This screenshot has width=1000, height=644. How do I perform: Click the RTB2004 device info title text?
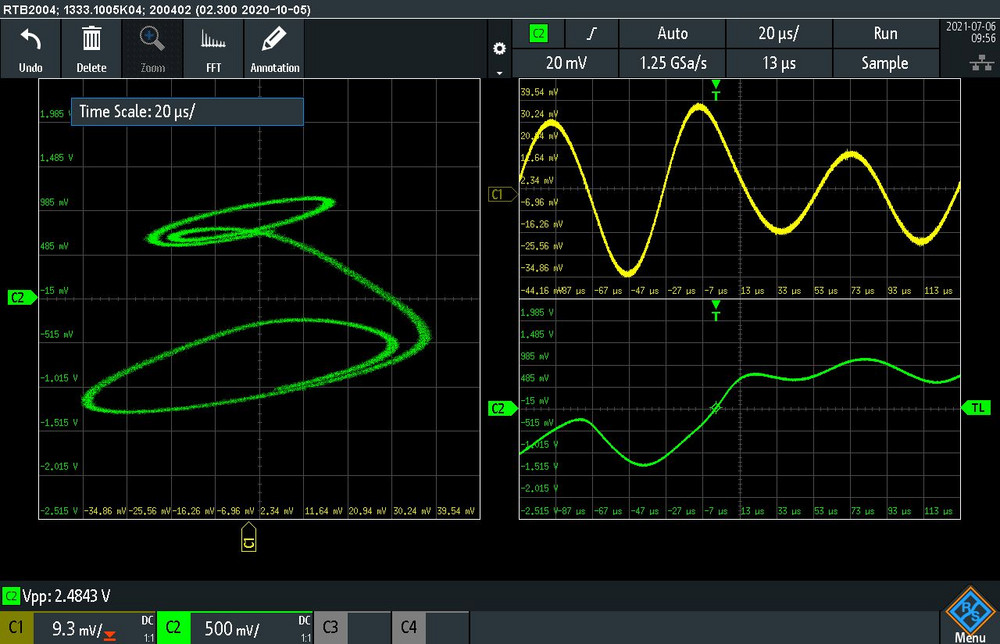[157, 10]
